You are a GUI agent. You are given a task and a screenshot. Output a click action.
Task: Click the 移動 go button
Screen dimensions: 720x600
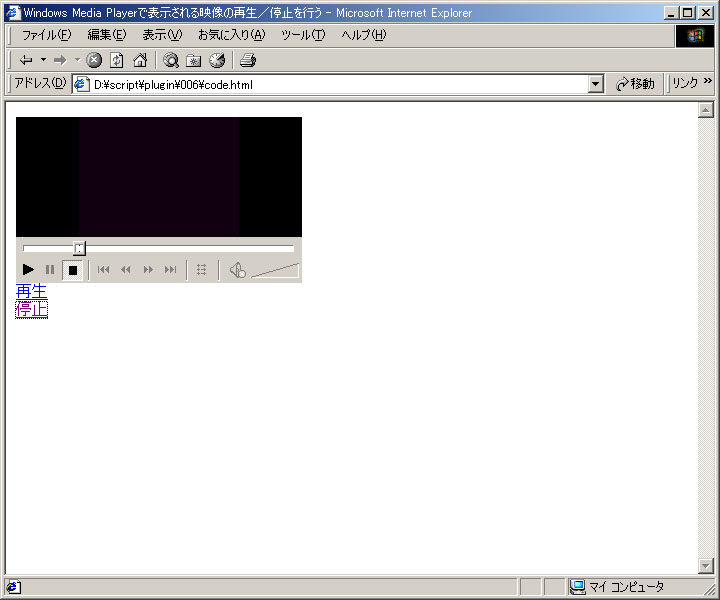[636, 84]
